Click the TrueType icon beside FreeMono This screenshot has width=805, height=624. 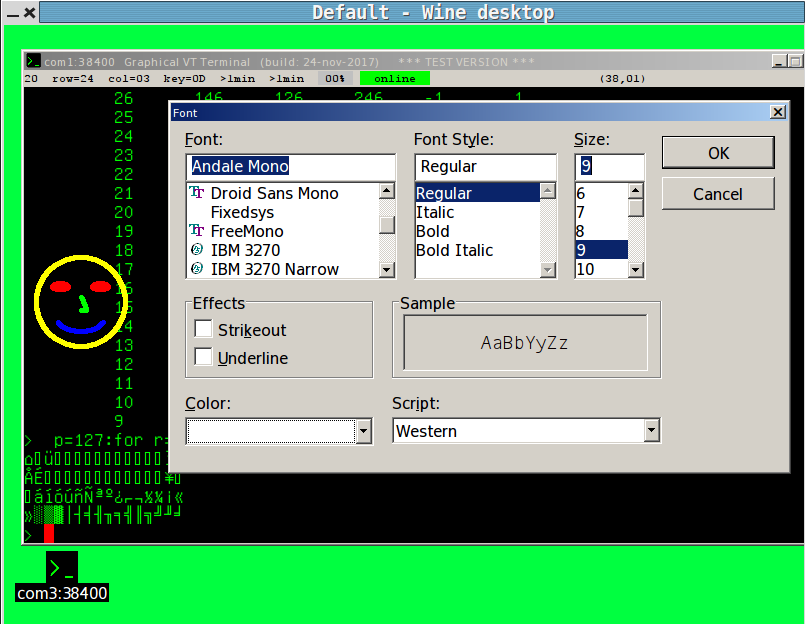197,231
